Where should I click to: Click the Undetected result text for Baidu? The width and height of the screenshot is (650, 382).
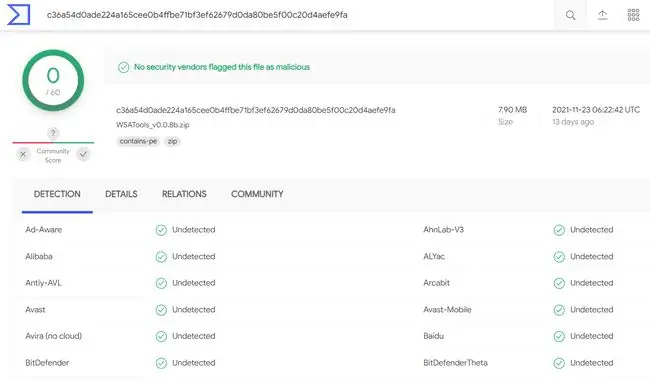pos(592,336)
